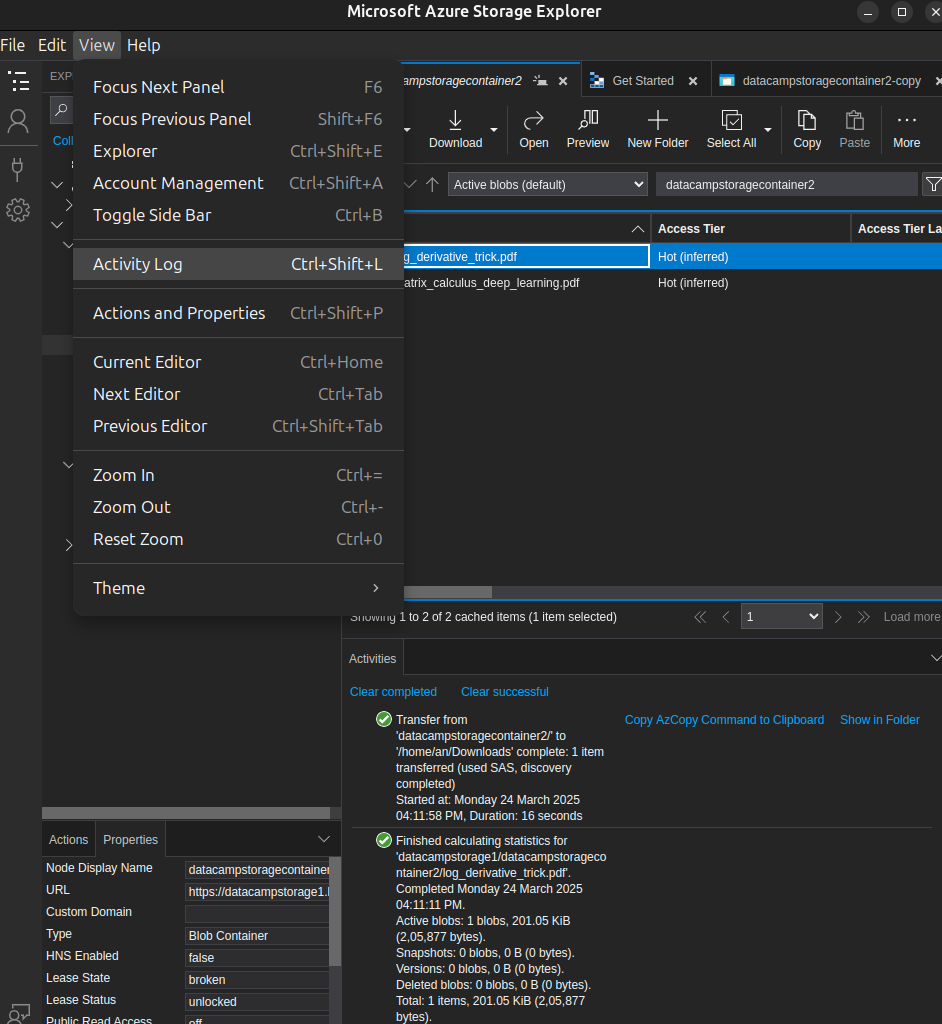This screenshot has width=942, height=1024.
Task: Click Copy AzCopy Command to Clipboard
Action: (724, 720)
